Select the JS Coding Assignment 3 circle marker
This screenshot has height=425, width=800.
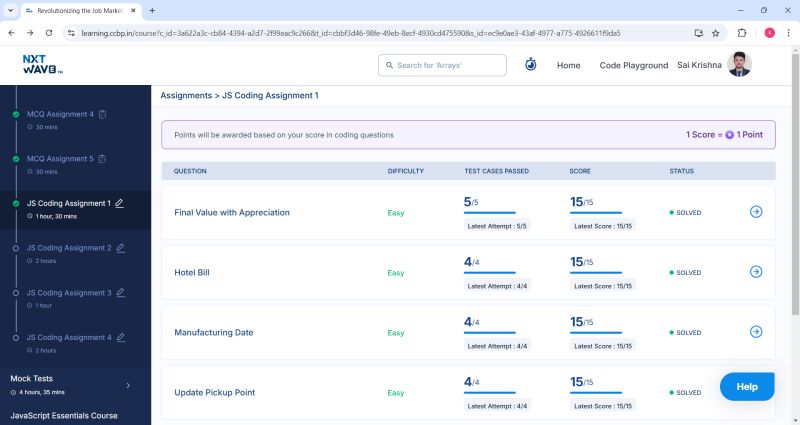pyautogui.click(x=16, y=293)
